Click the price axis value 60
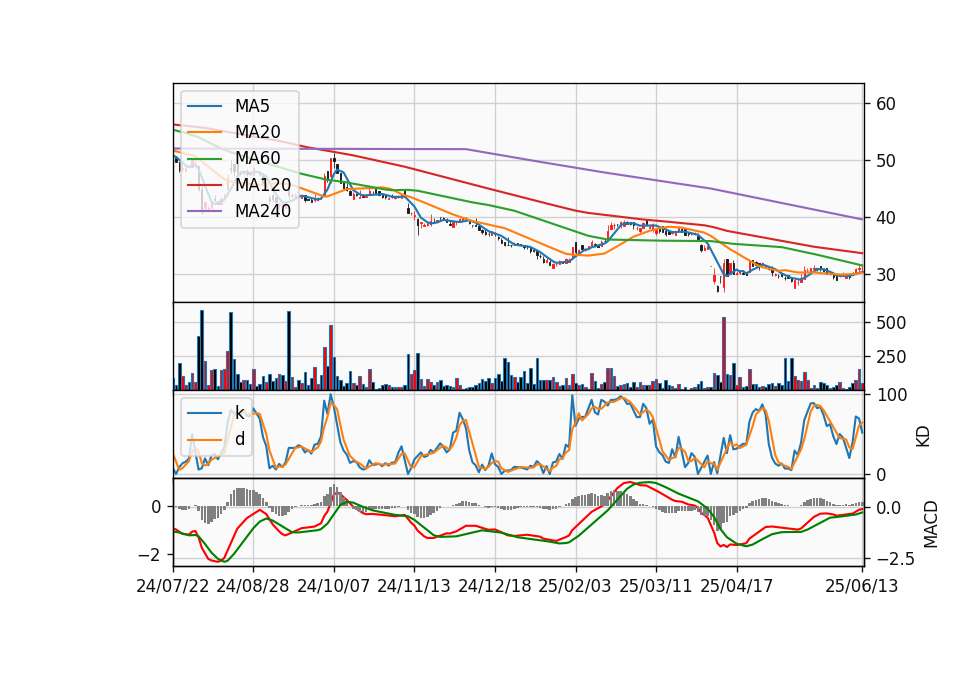Screen dimensions: 960x690 [886, 104]
